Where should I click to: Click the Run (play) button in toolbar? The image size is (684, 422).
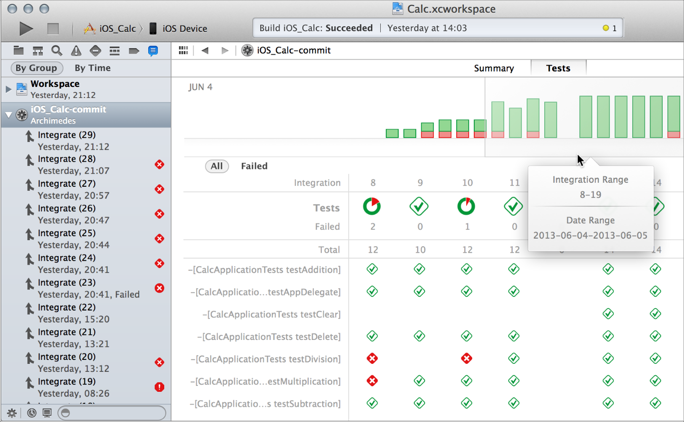(26, 28)
